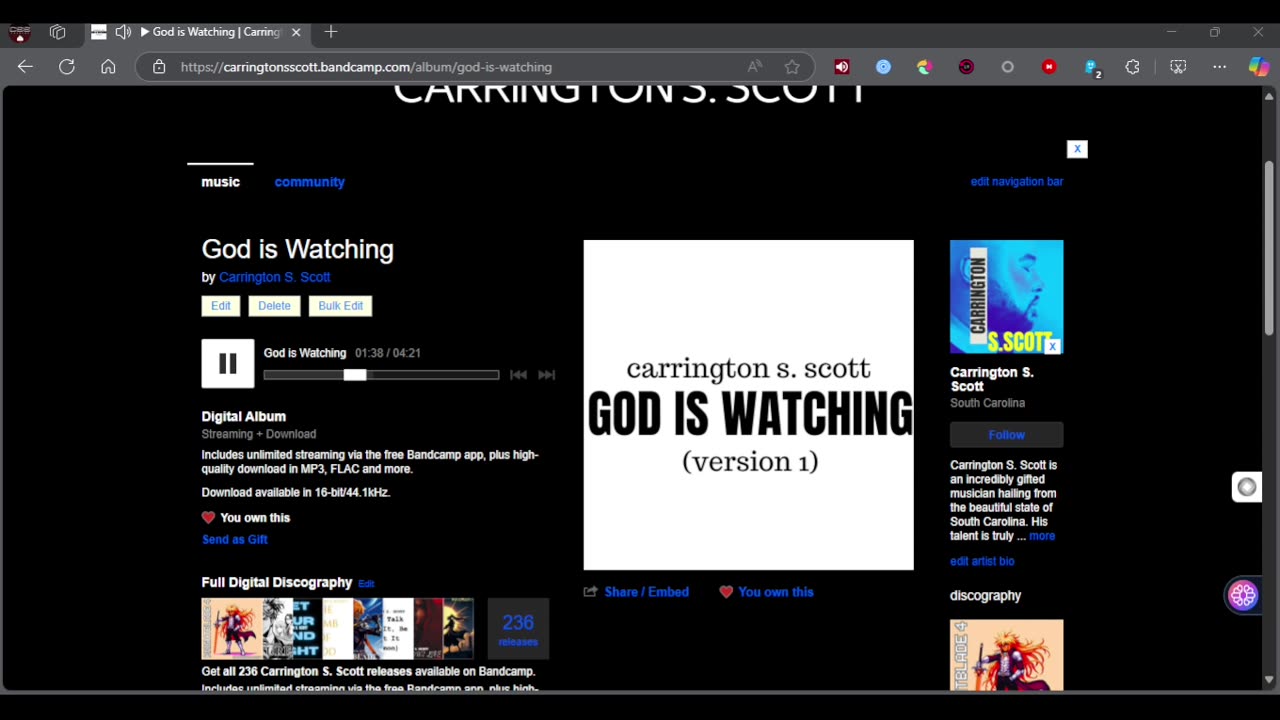Click the purple flower floating widget

(x=1243, y=596)
